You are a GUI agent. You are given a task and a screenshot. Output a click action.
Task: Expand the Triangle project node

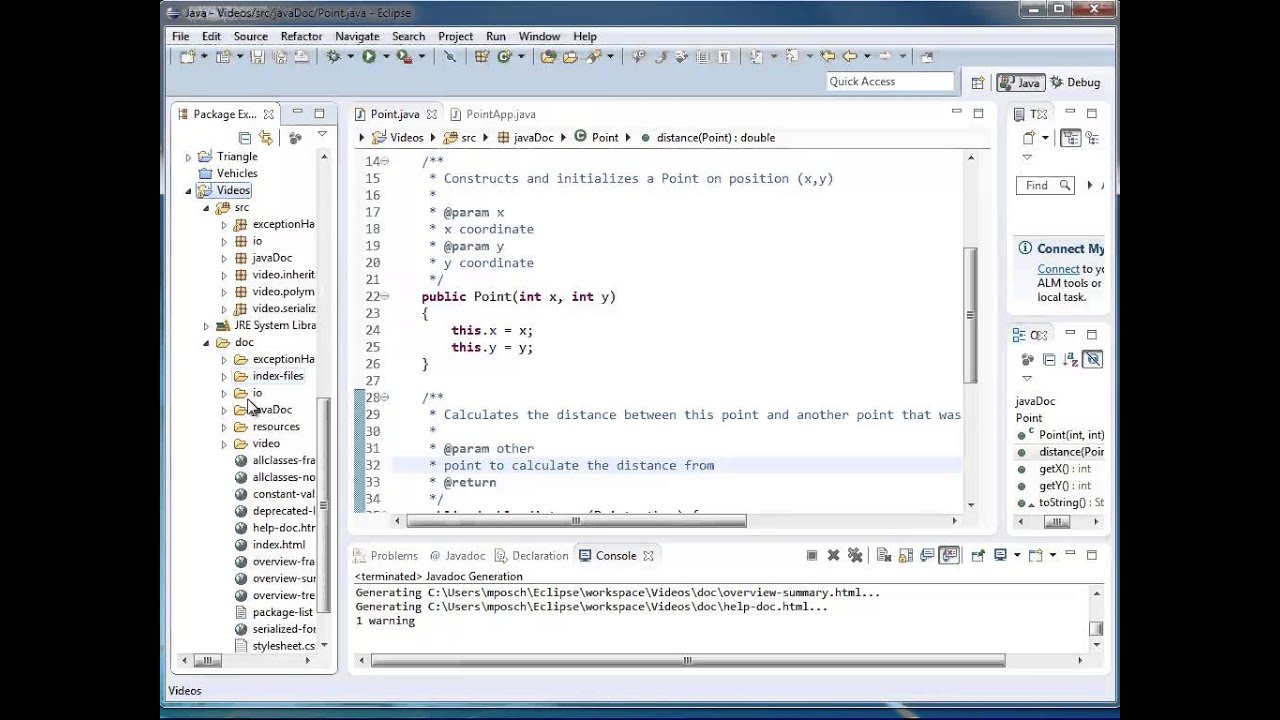coord(188,157)
